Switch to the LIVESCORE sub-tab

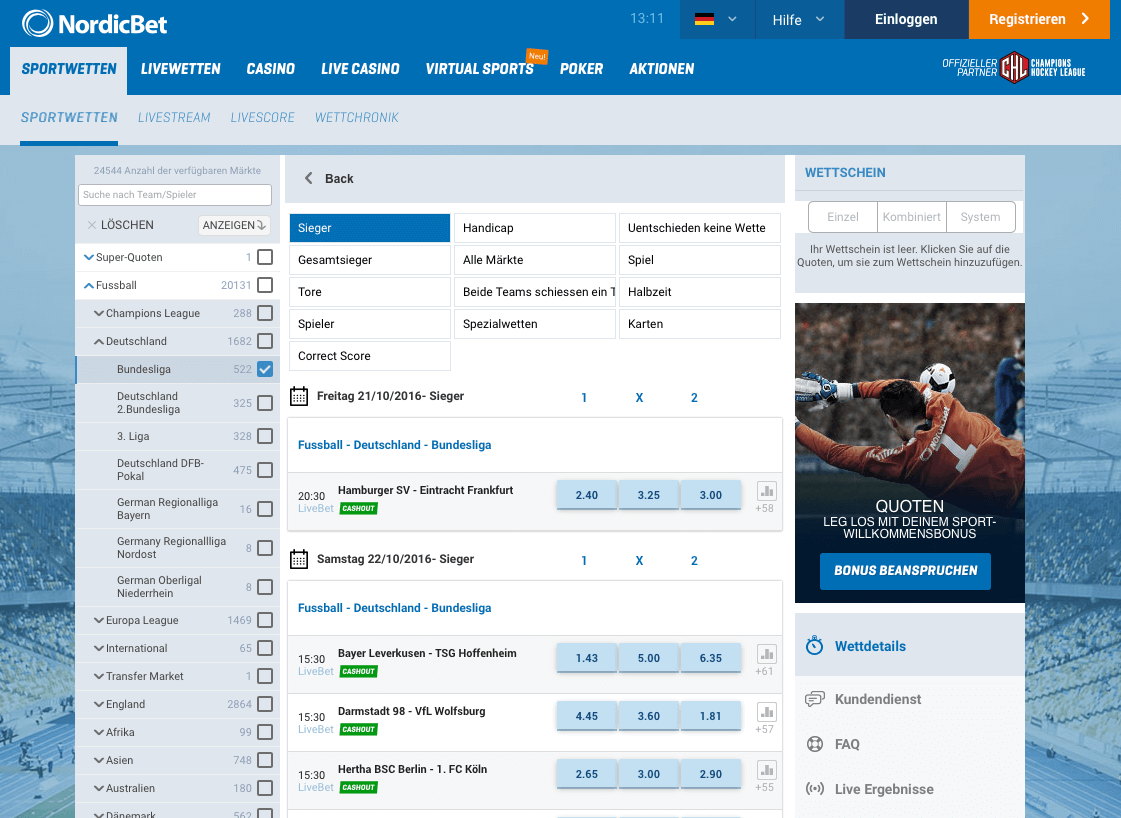pyautogui.click(x=262, y=117)
